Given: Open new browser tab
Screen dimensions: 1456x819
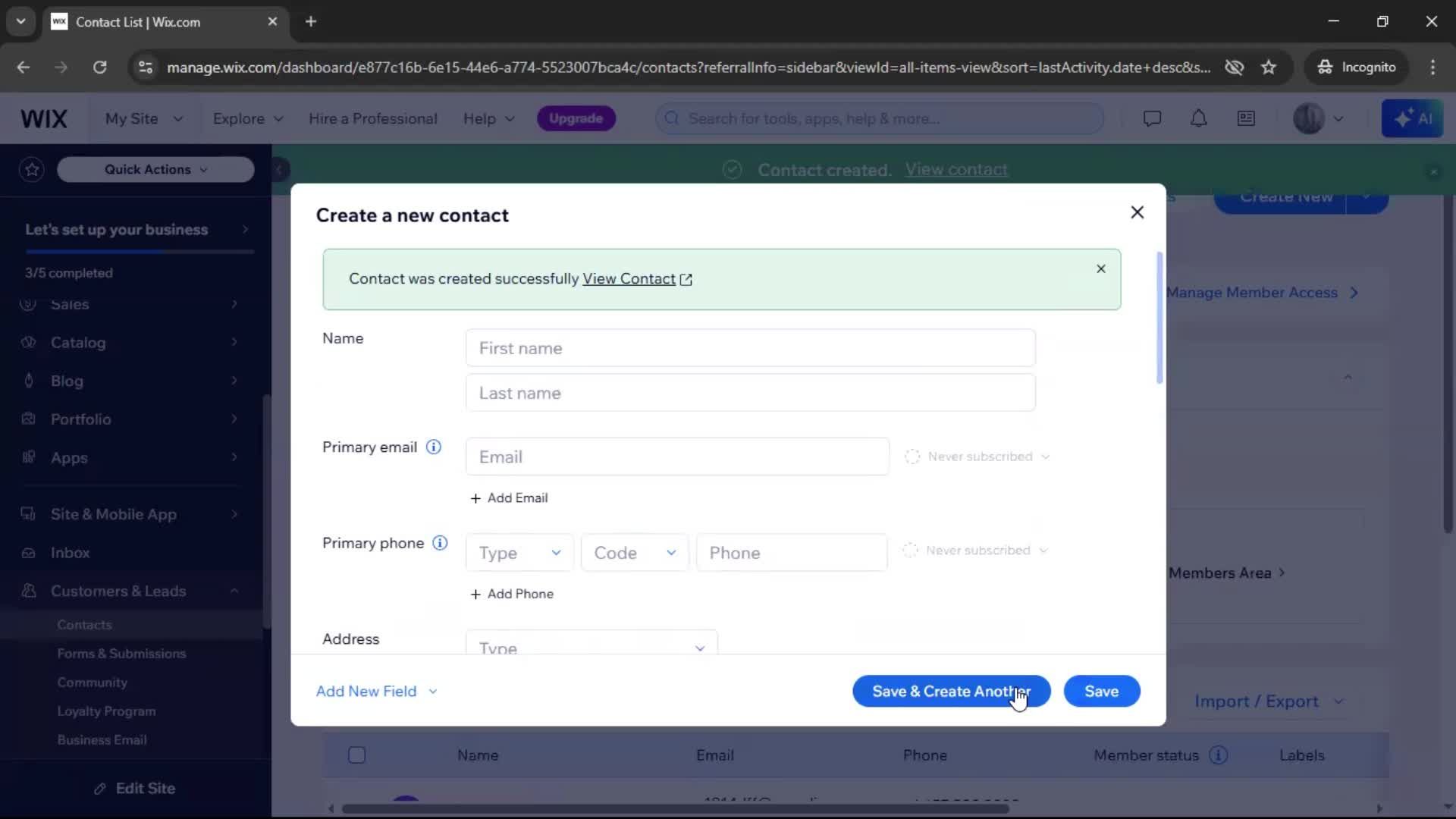Looking at the screenshot, I should click(311, 21).
